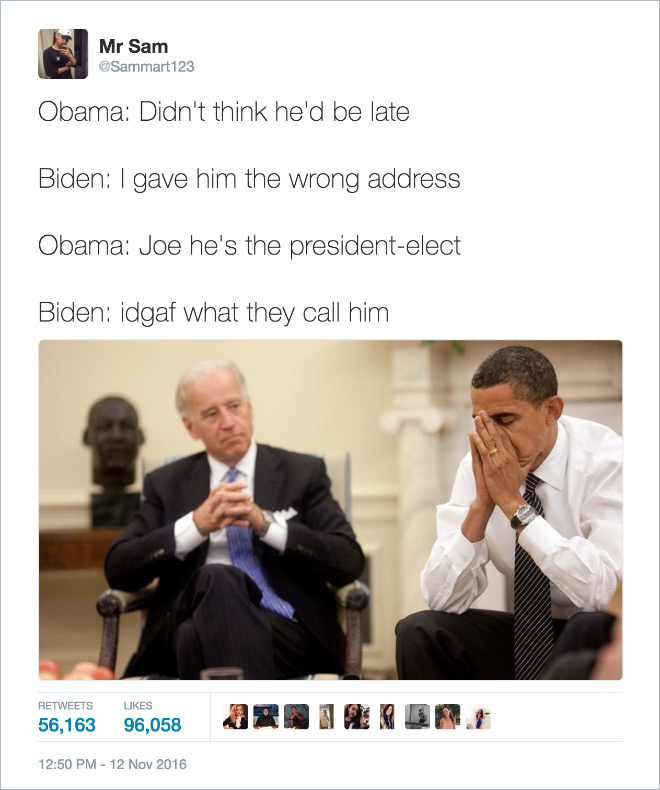This screenshot has height=790, width=660.
Task: Open the fourth narrow liker avatar
Action: point(326,716)
